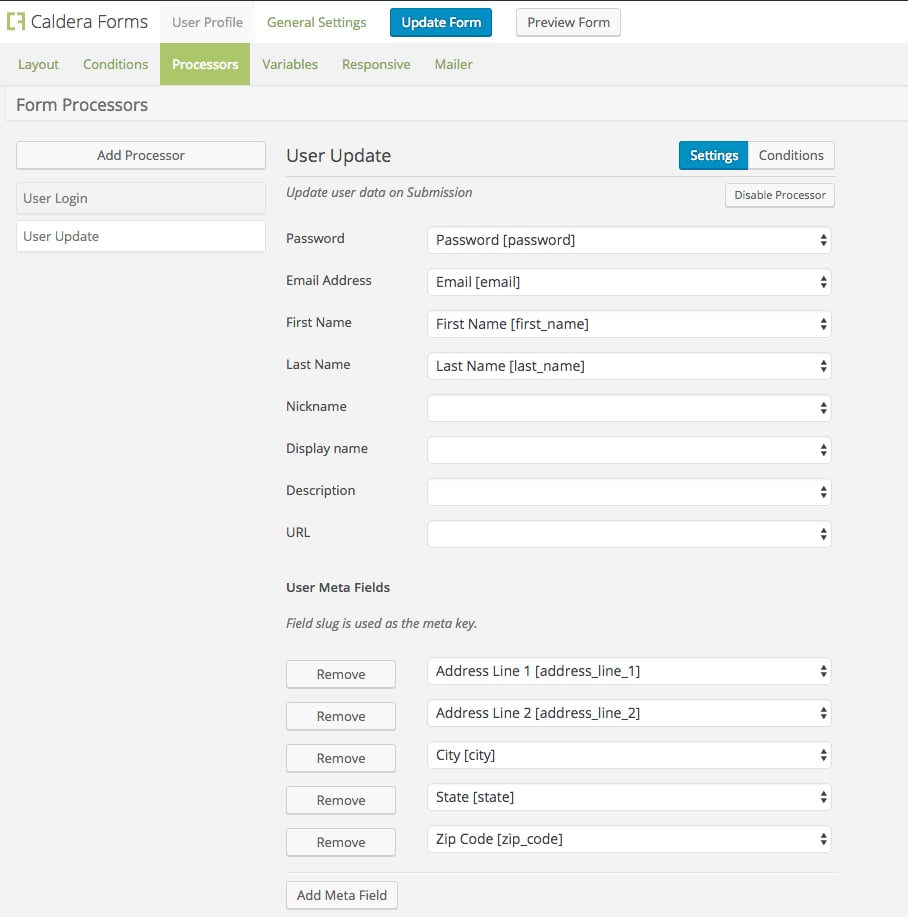Click the User Meta Fields heading
Image resolution: width=908 pixels, height=917 pixels.
[338, 588]
